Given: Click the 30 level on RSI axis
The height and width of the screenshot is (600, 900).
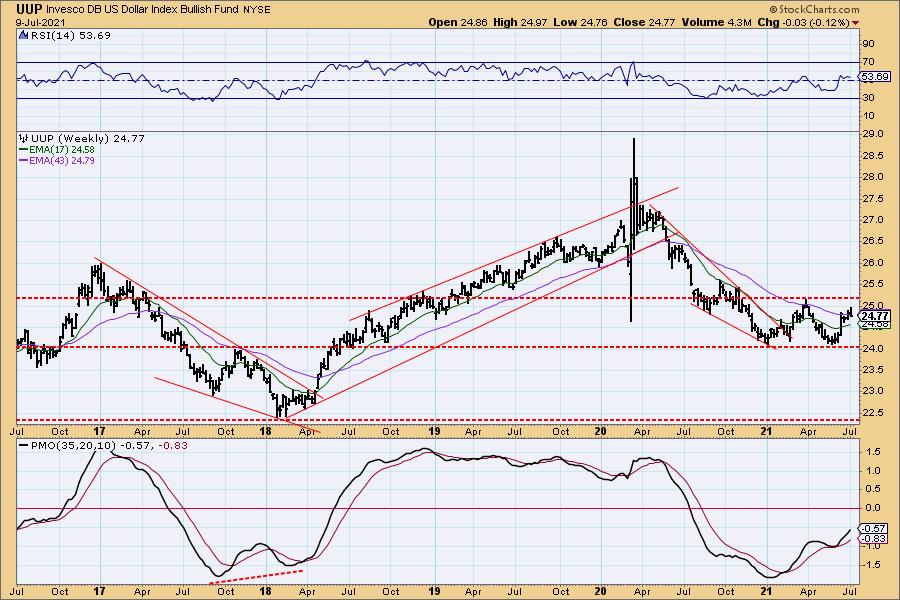Looking at the screenshot, I should click(x=868, y=98).
